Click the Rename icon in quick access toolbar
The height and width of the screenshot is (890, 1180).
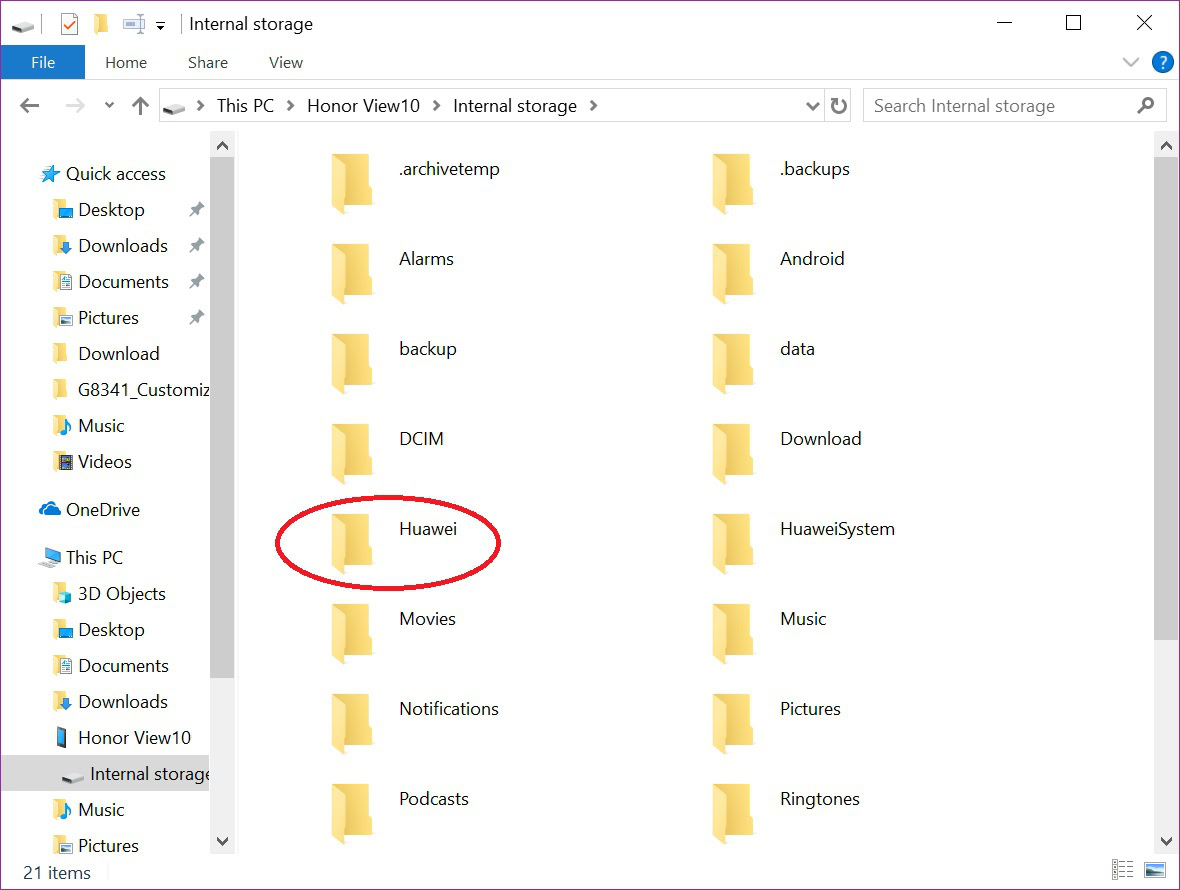134,24
